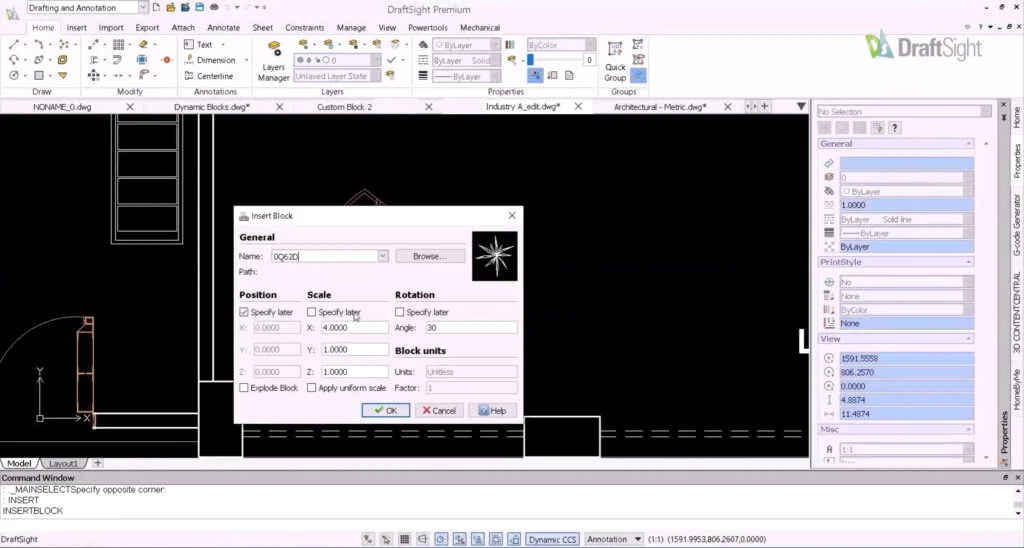Open the Powertools ribbon tab
The height and width of the screenshot is (548, 1024).
coord(428,27)
